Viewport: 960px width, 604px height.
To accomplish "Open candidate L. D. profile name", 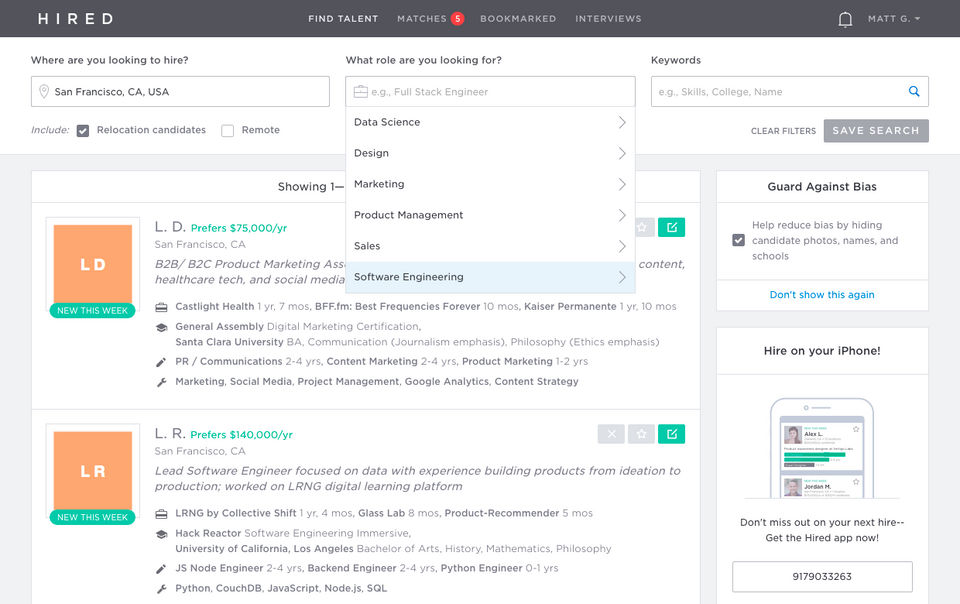I will click(x=170, y=227).
